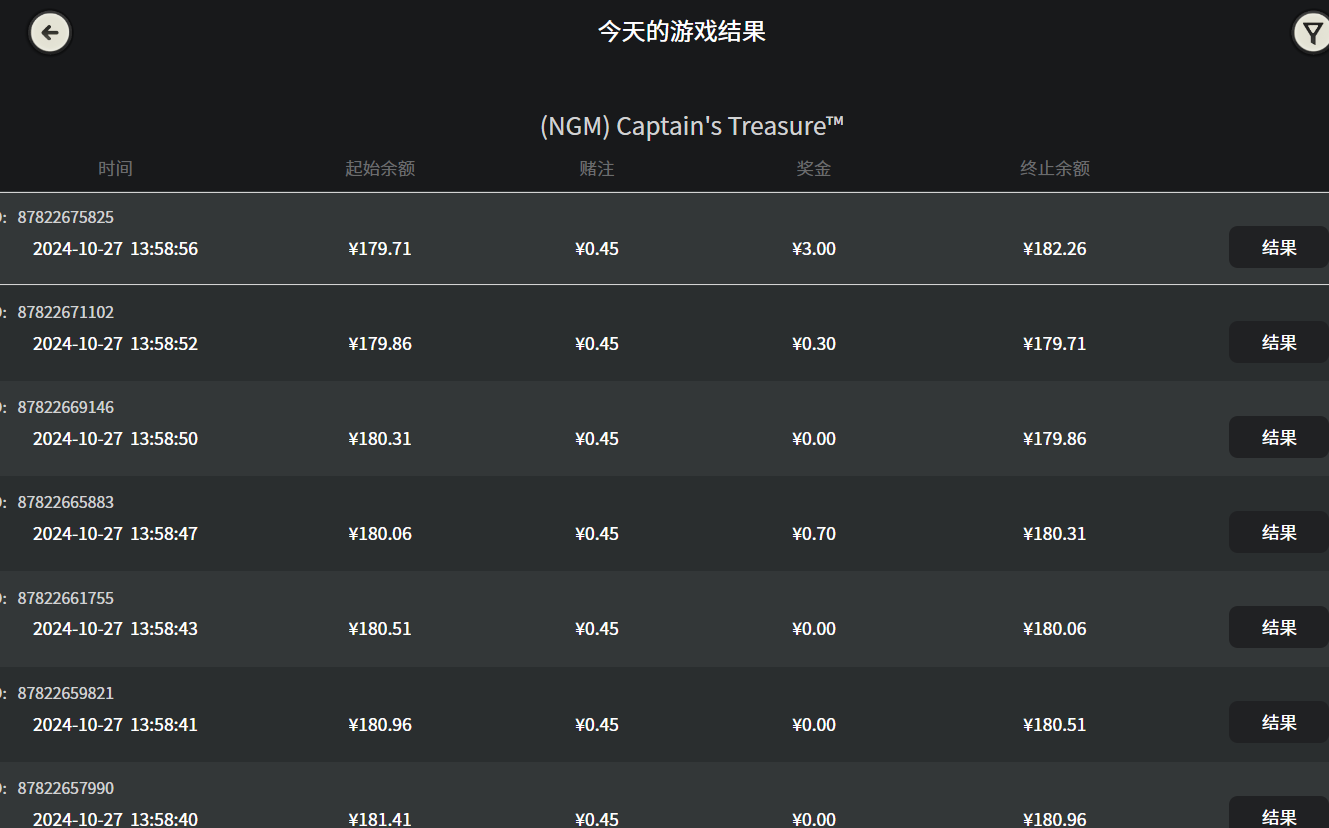Click the back arrow icon
This screenshot has height=828, width=1329.
pyautogui.click(x=49, y=33)
